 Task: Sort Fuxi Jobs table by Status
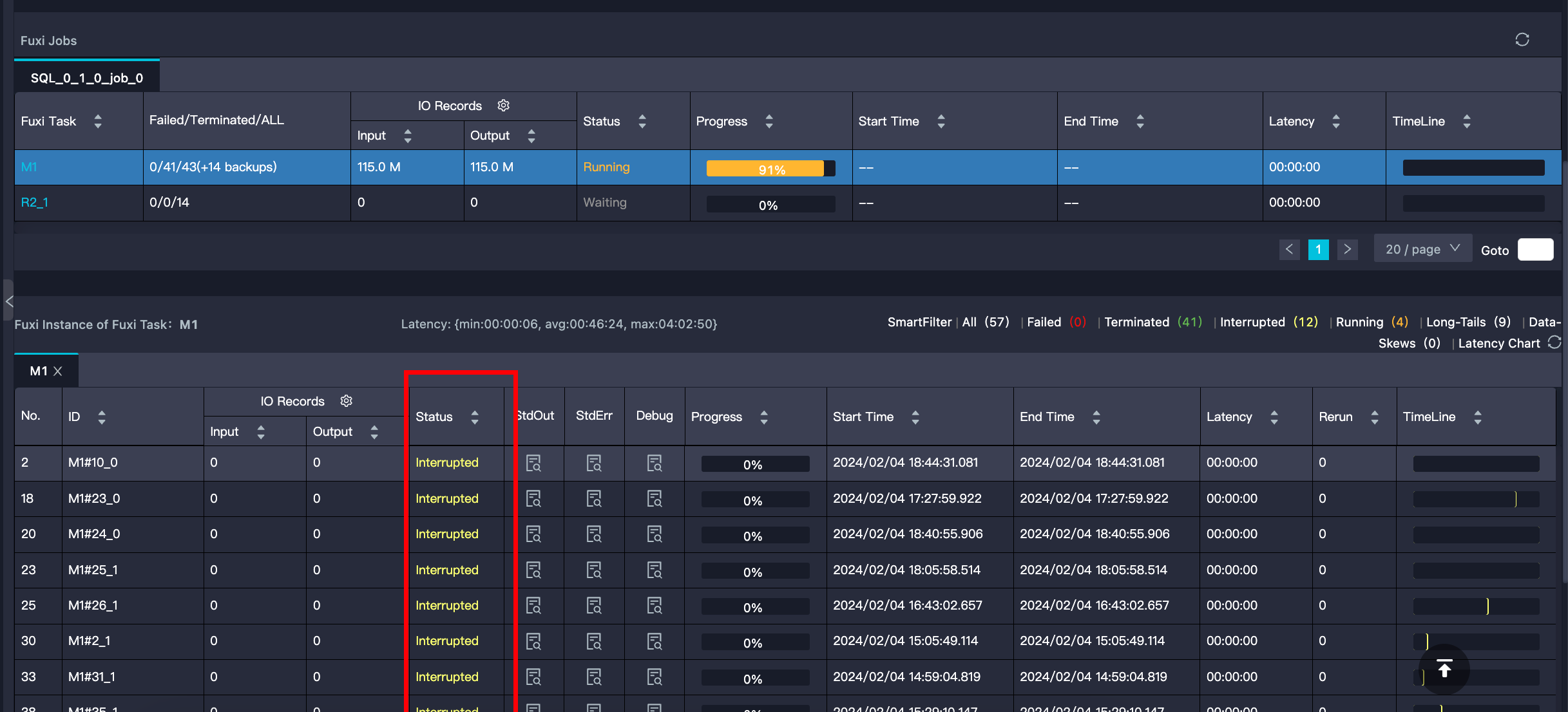point(642,121)
